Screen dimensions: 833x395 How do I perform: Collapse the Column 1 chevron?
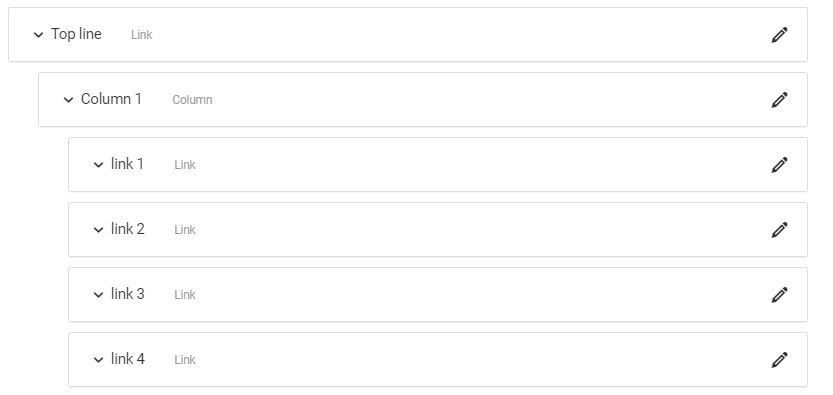[68, 100]
